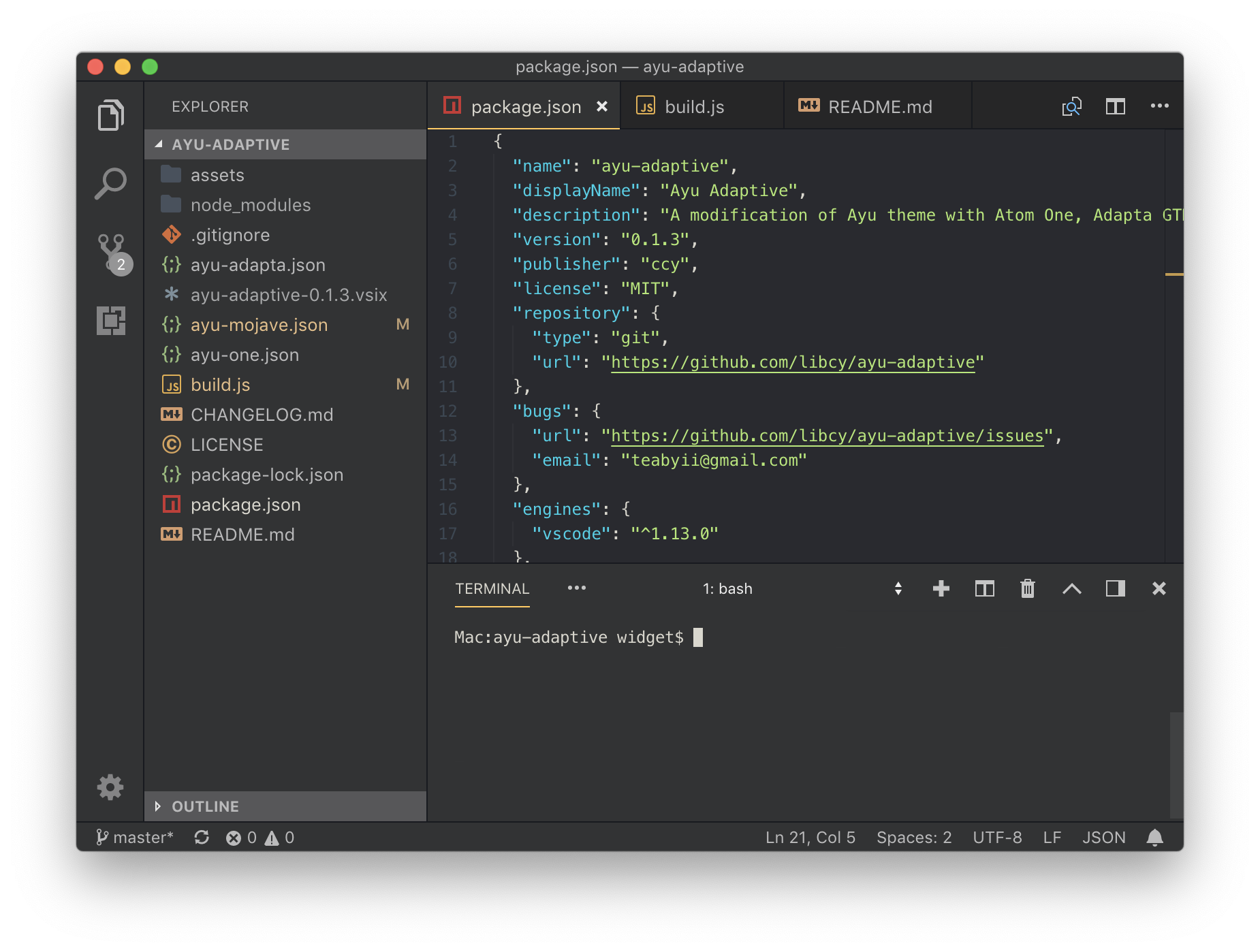The height and width of the screenshot is (952, 1260).
Task: Kill the terminal with trash icon
Action: pyautogui.click(x=1028, y=588)
